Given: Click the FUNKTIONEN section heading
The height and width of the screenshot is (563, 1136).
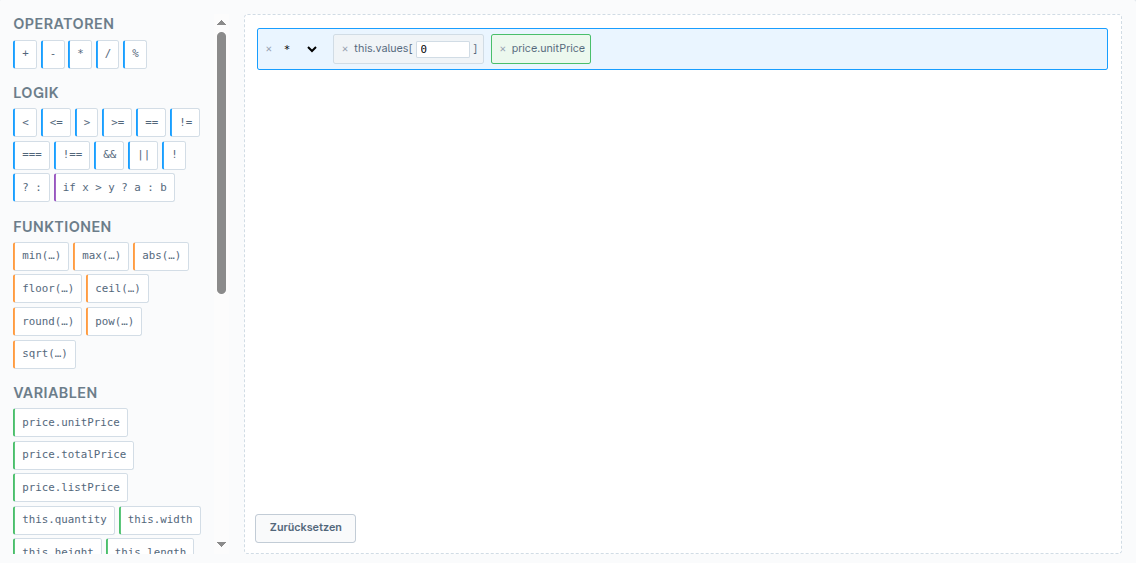Looking at the screenshot, I should point(62,227).
